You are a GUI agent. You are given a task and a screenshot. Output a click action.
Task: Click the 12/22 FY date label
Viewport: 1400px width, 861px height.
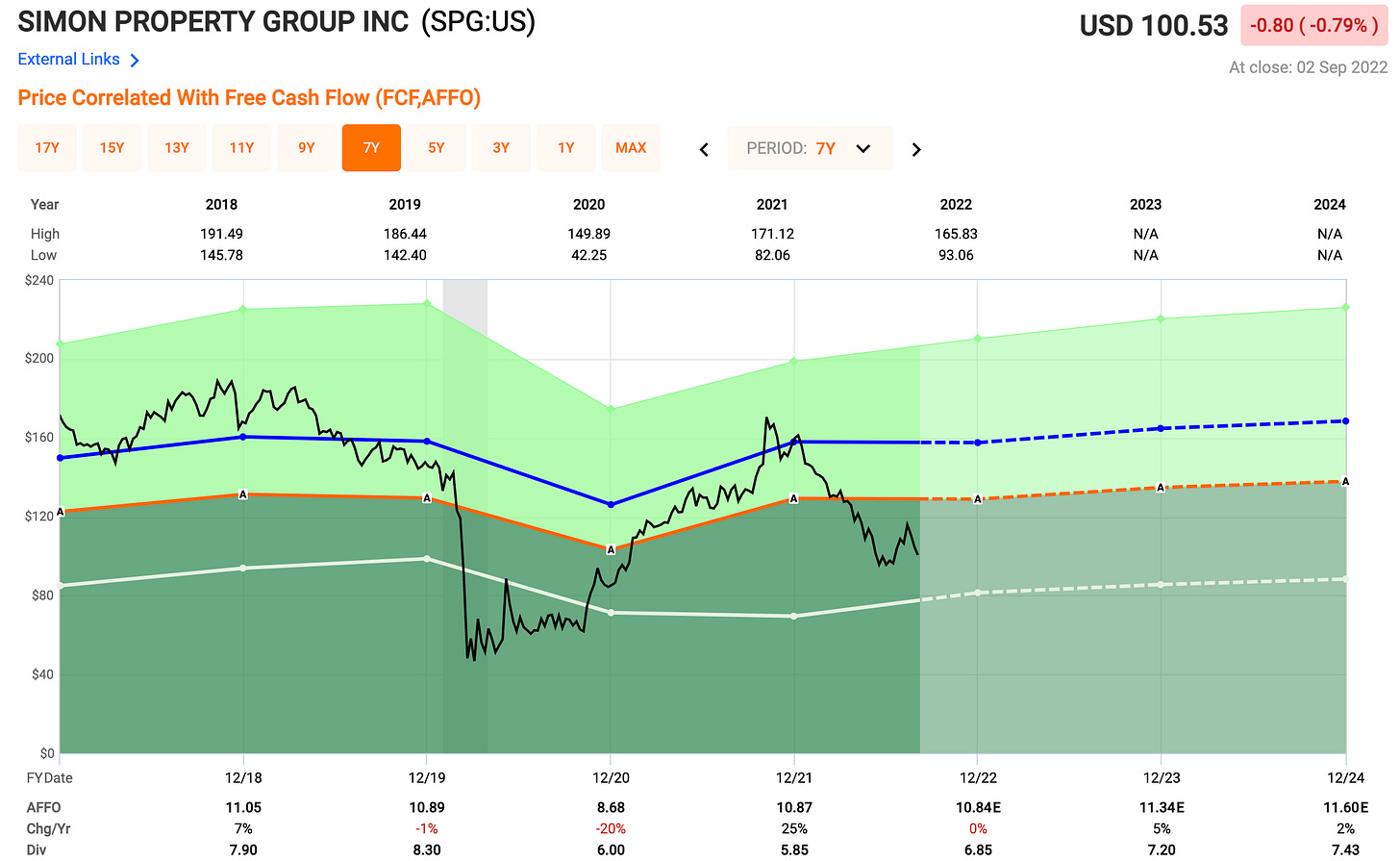[978, 777]
